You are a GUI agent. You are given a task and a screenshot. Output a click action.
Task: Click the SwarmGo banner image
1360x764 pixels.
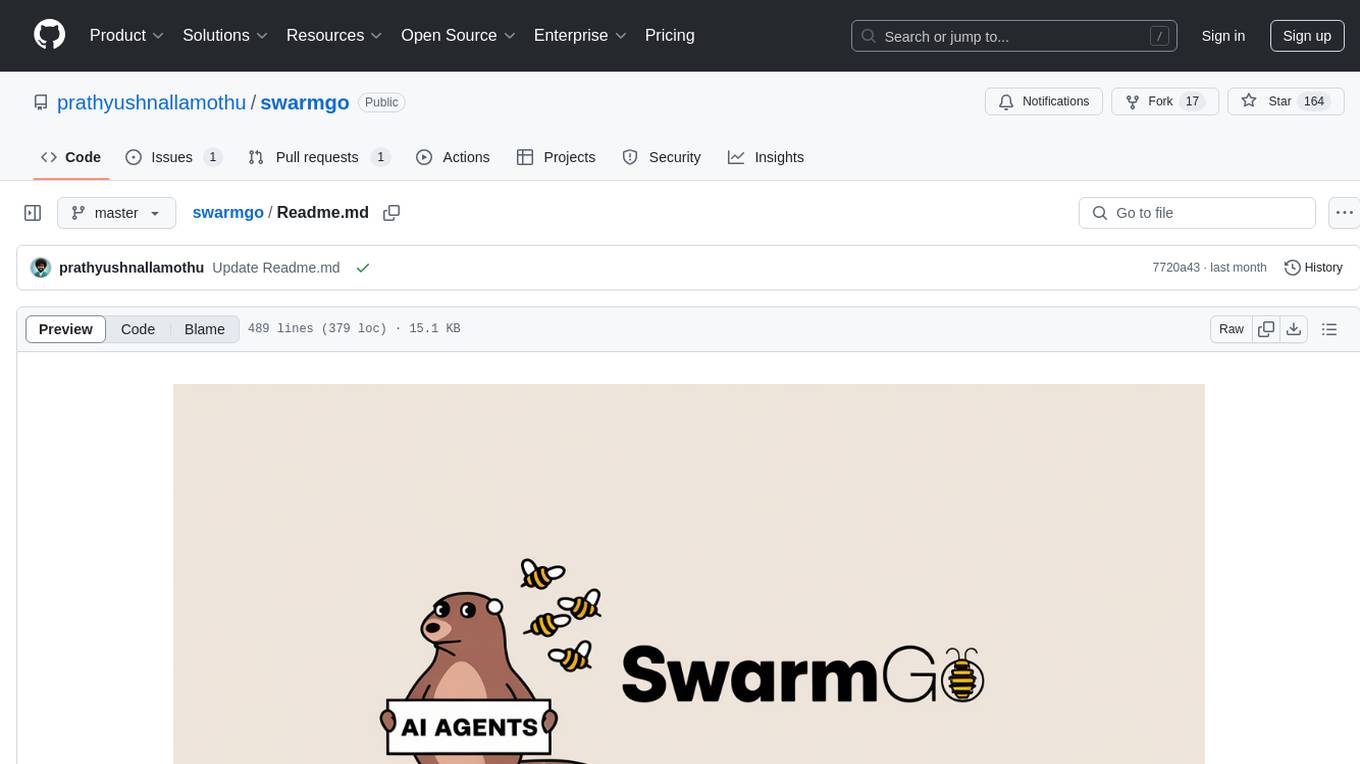[x=689, y=574]
